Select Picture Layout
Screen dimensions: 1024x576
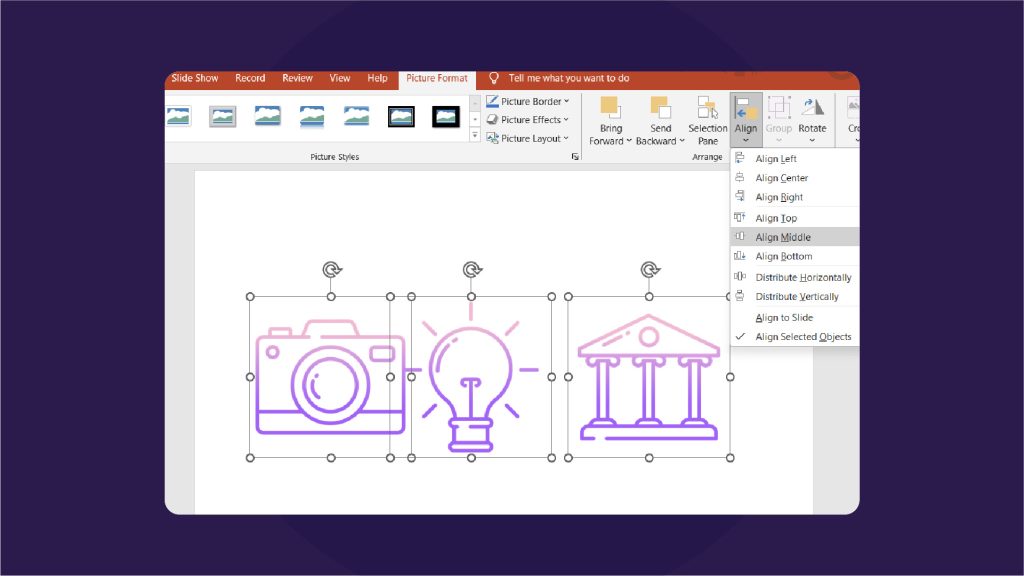[x=527, y=138]
